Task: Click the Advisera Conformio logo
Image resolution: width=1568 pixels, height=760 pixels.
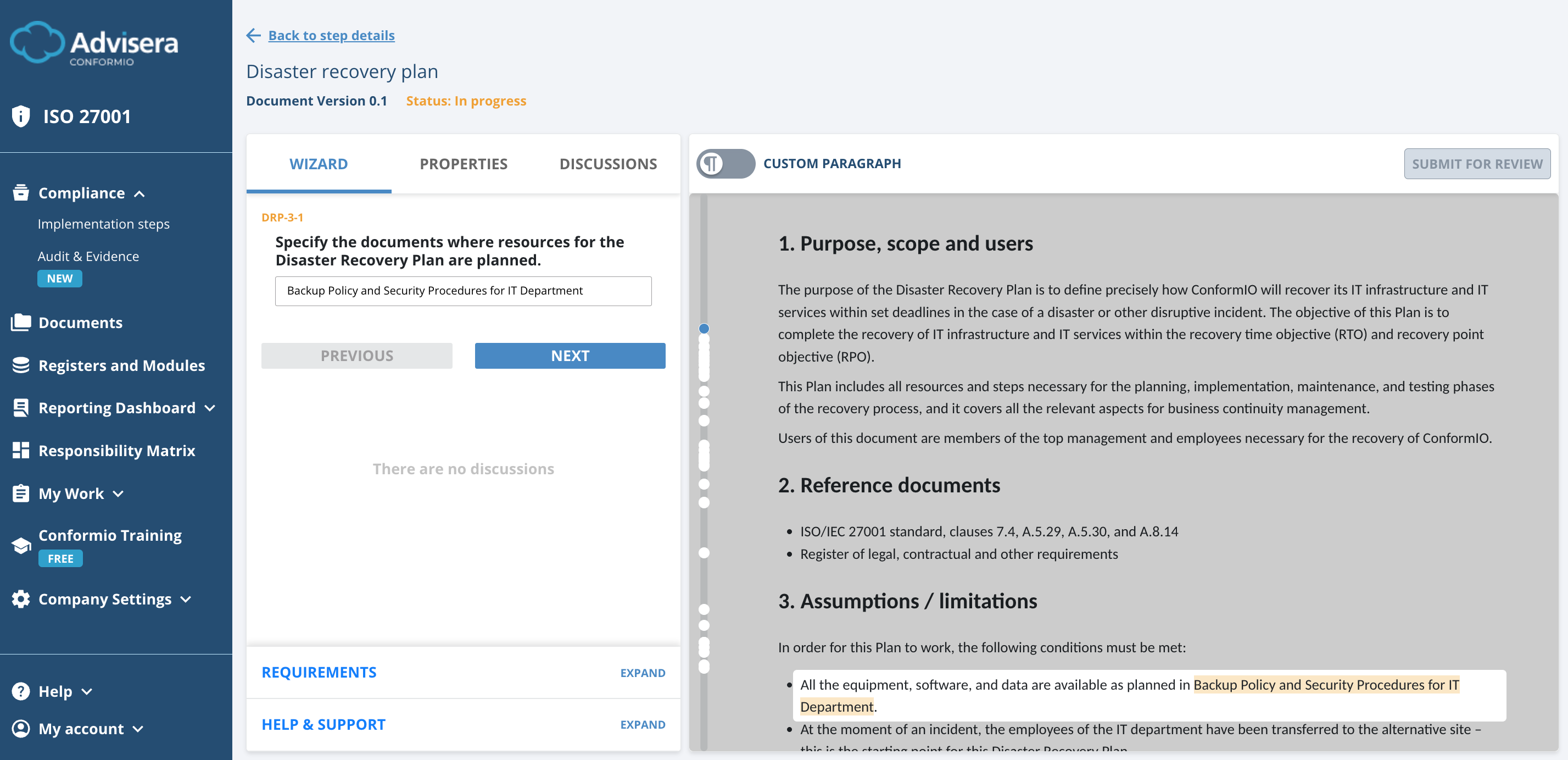Action: [94, 43]
